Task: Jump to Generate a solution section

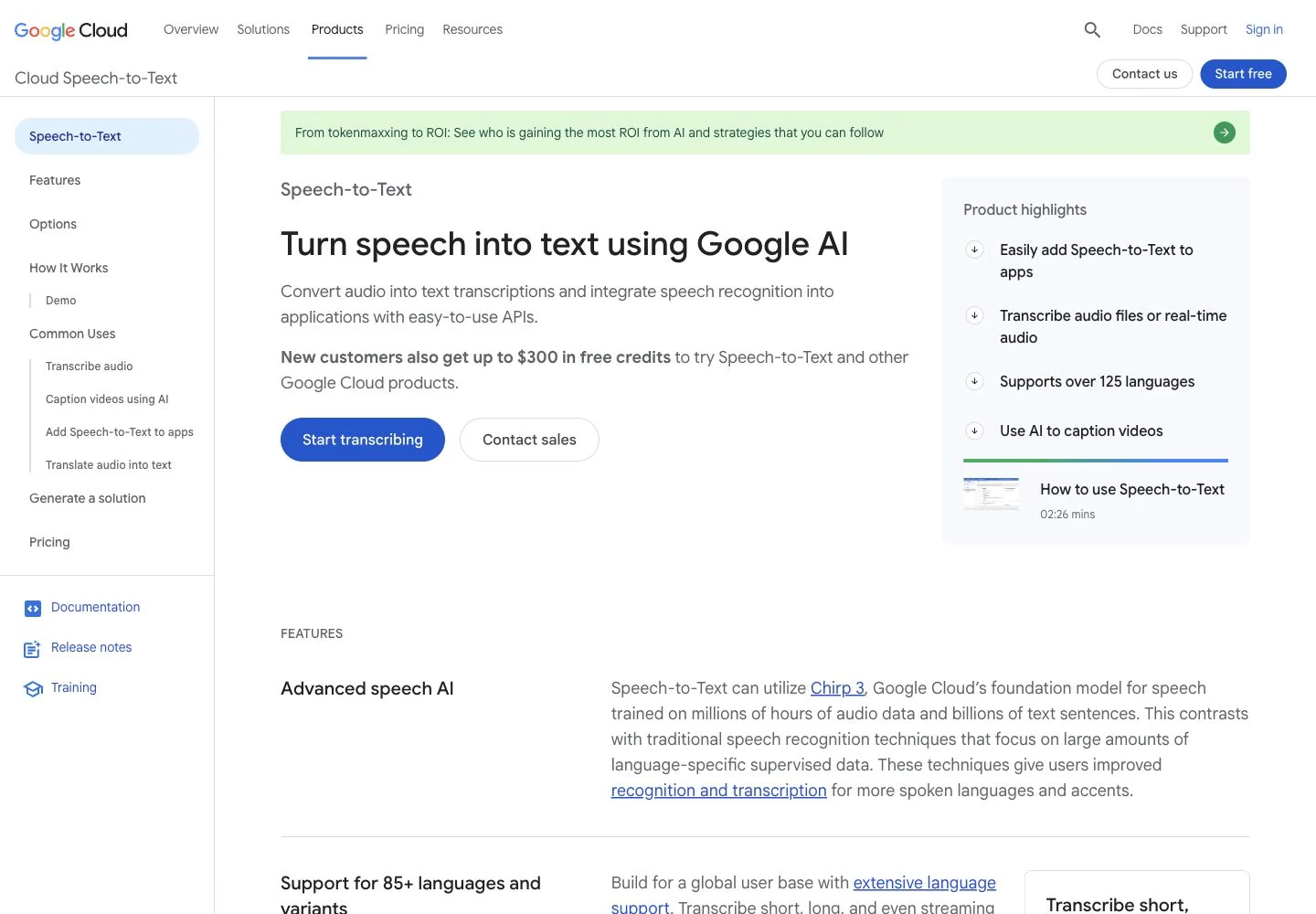Action: 88,498
